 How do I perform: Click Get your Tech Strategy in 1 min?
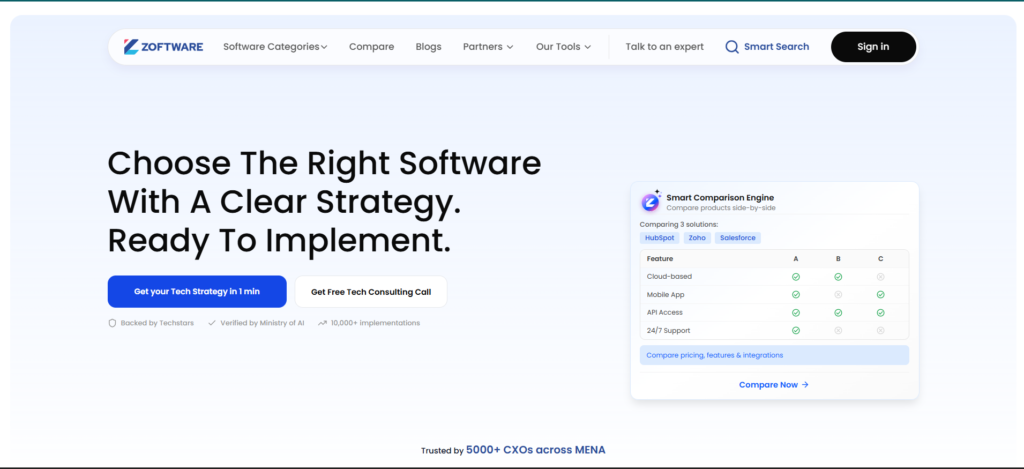point(197,291)
